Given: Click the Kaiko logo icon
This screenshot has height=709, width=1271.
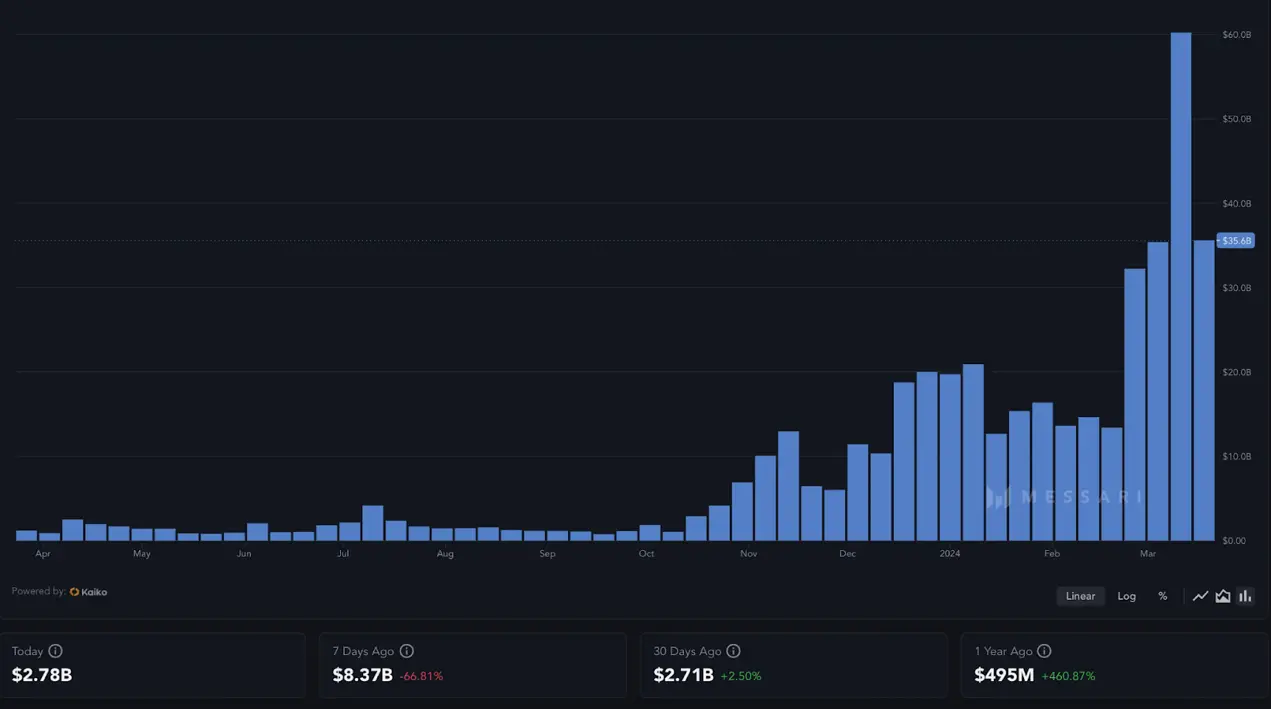Looking at the screenshot, I should click(75, 592).
